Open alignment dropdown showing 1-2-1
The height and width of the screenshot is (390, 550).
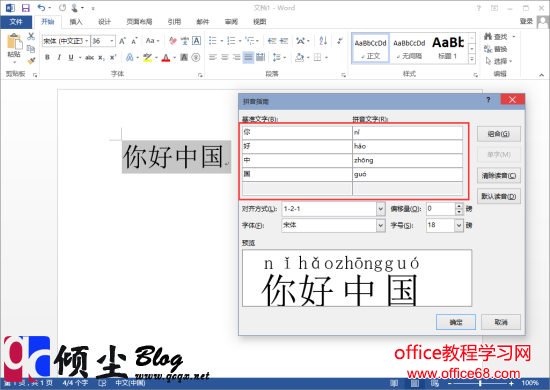tap(381, 209)
